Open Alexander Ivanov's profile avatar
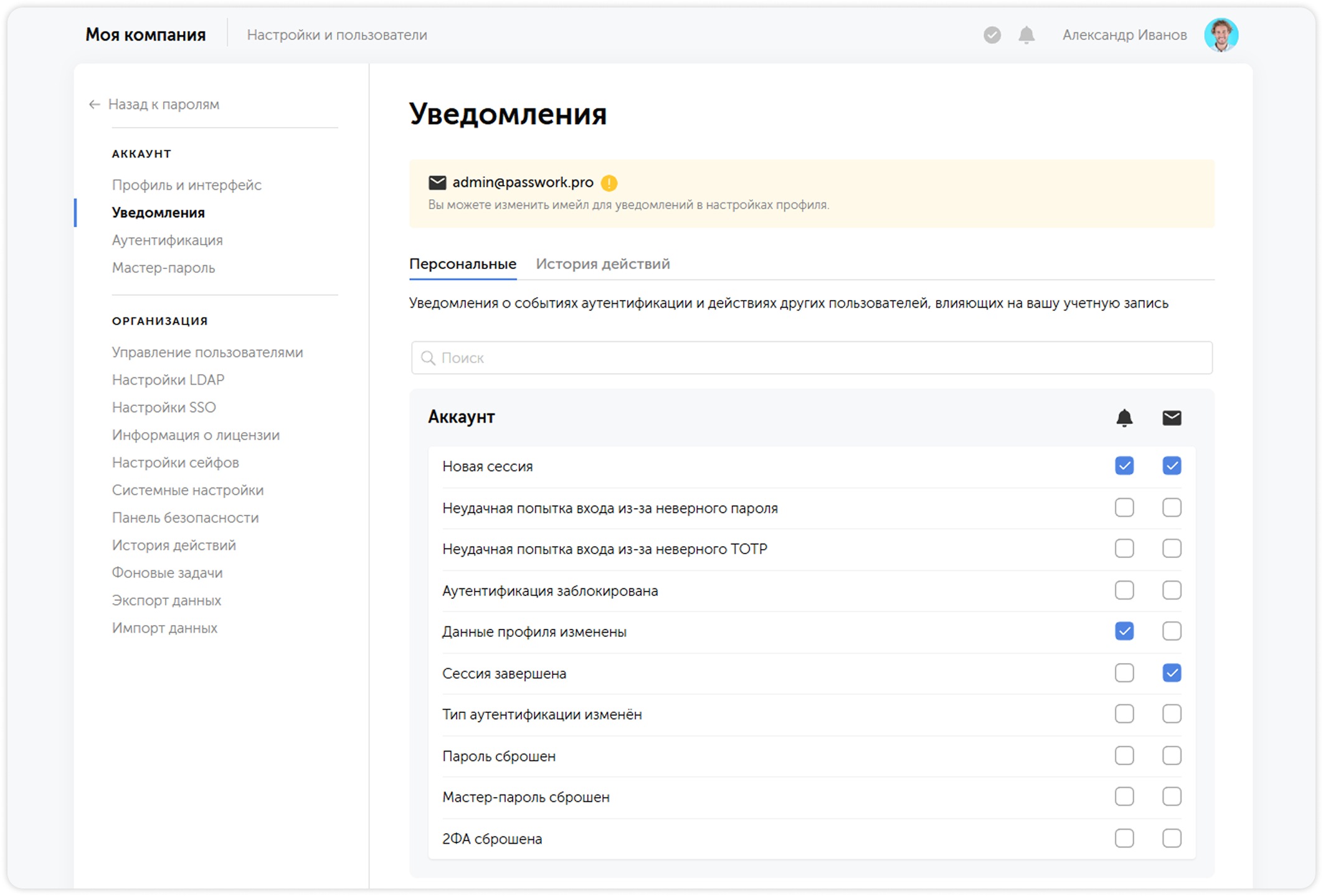Image resolution: width=1323 pixels, height=896 pixels. coord(1222,35)
